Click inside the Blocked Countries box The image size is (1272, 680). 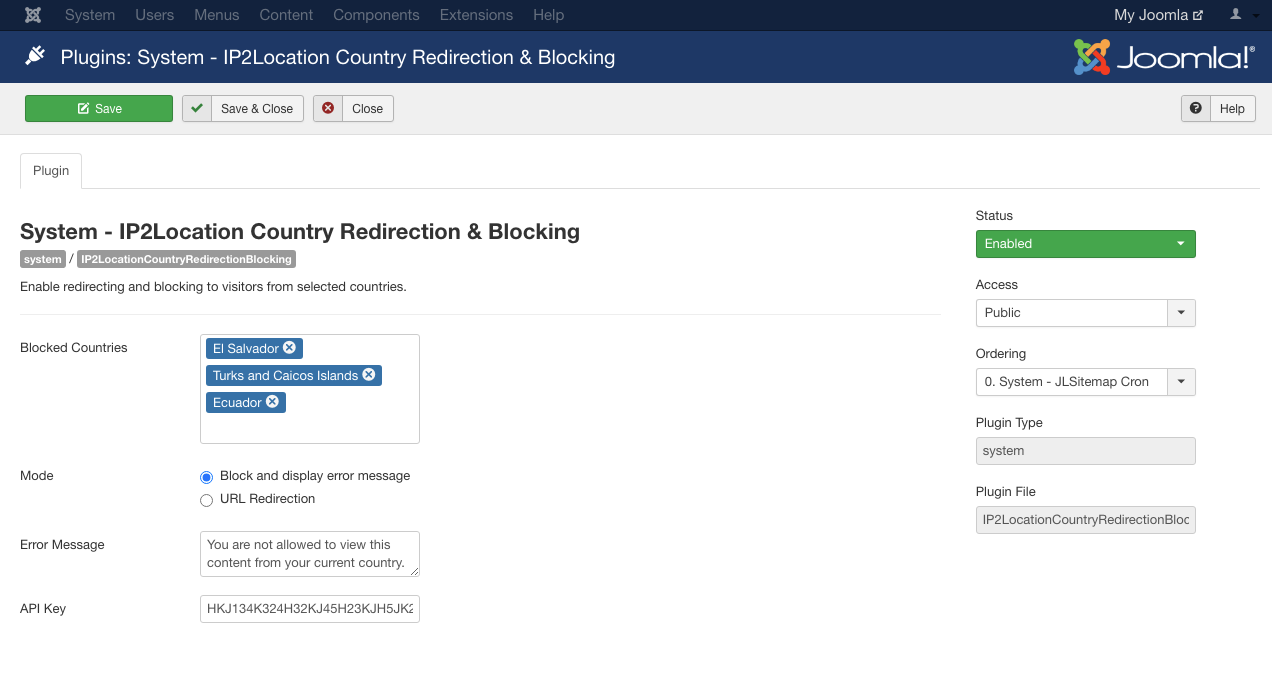[310, 389]
